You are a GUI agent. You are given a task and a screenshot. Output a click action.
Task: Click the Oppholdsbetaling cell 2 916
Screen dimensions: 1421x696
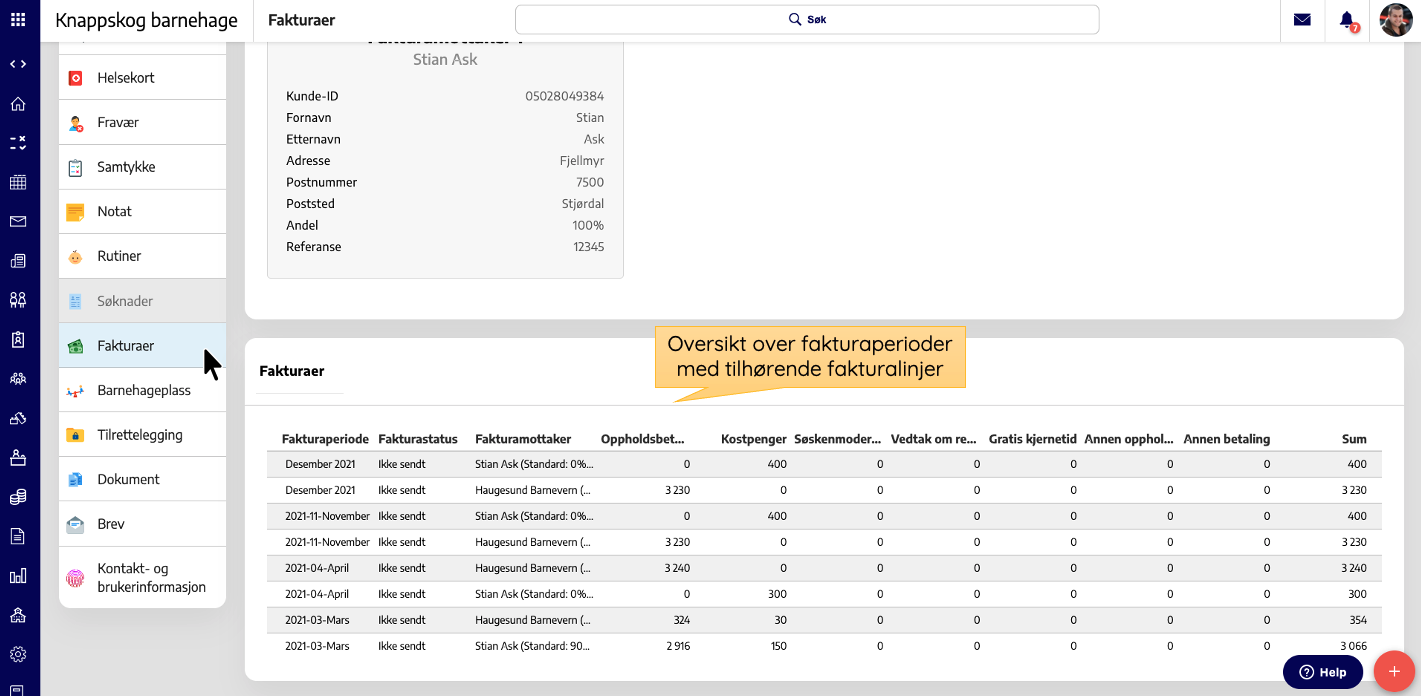[x=677, y=646]
